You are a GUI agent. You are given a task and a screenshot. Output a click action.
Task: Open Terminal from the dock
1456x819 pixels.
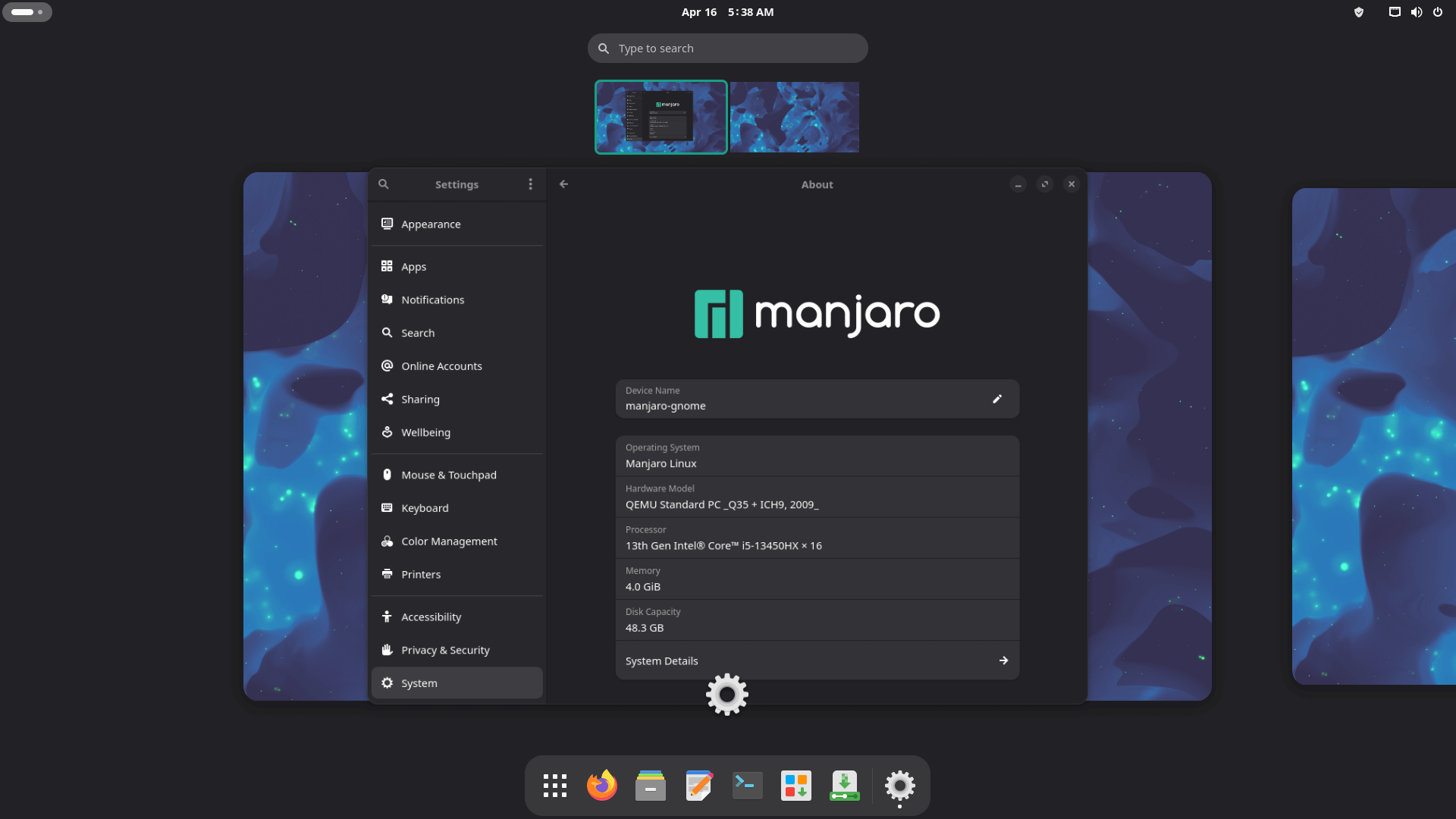click(747, 786)
